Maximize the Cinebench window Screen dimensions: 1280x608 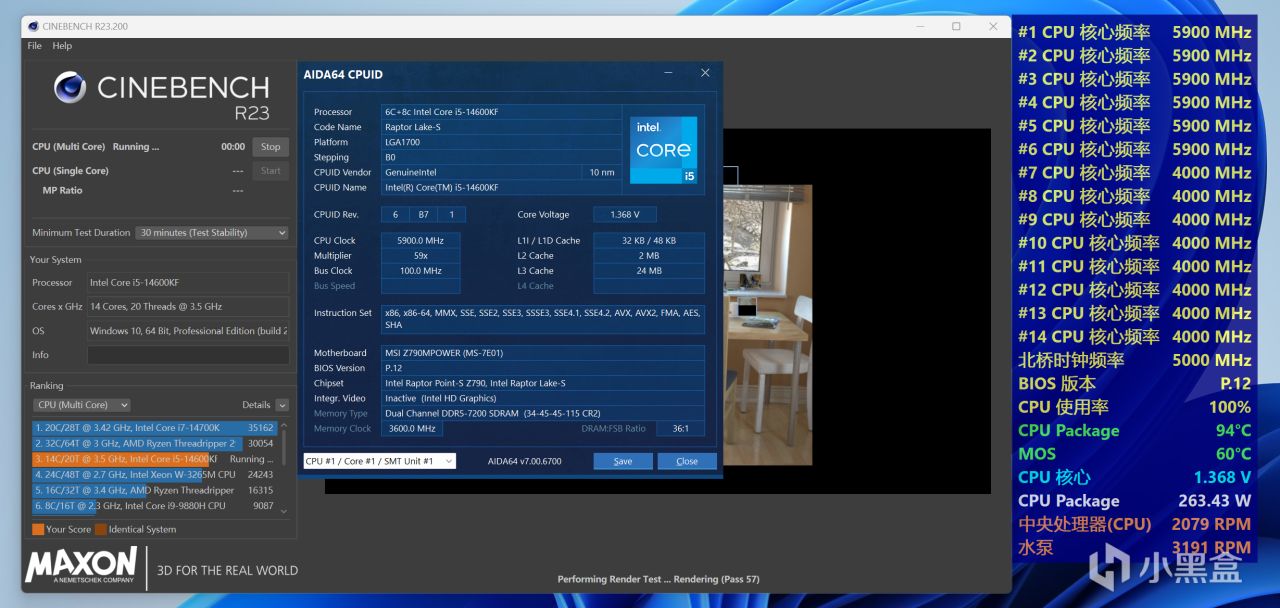point(956,26)
